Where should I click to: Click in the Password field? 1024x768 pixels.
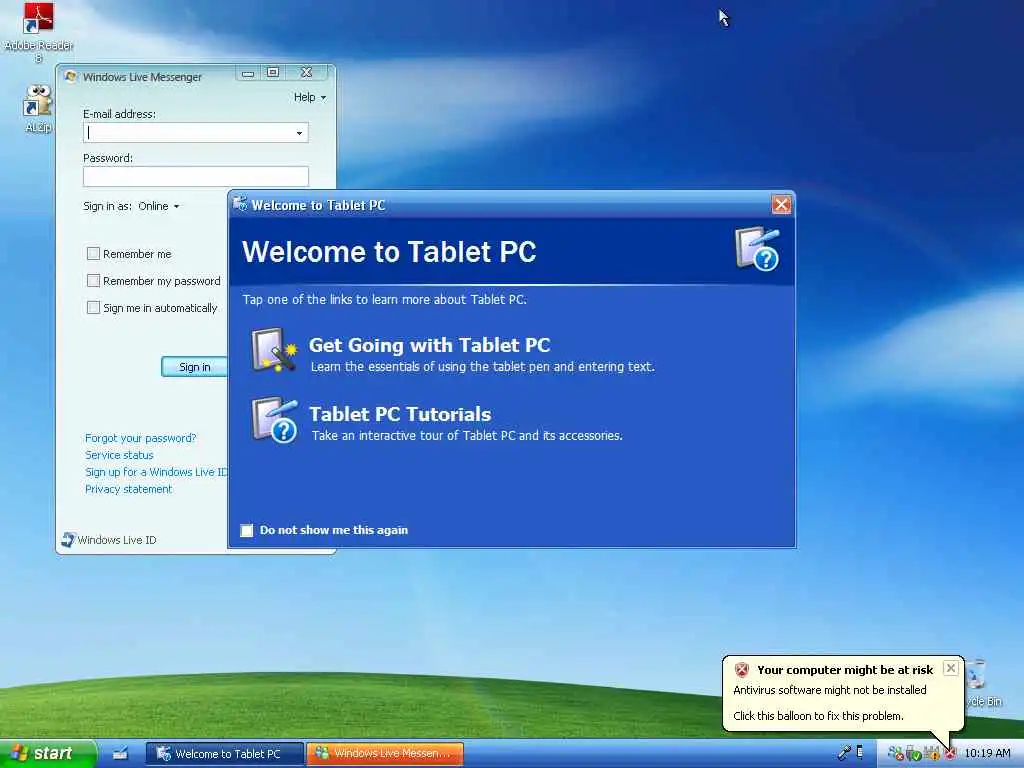coord(195,176)
